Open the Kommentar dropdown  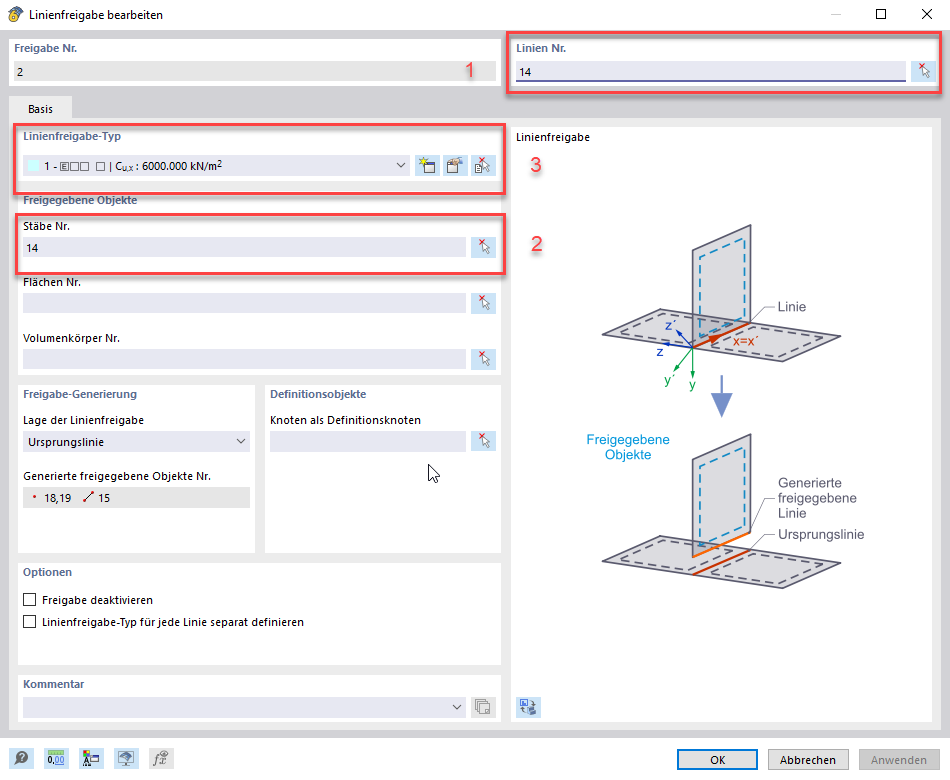[x=456, y=706]
